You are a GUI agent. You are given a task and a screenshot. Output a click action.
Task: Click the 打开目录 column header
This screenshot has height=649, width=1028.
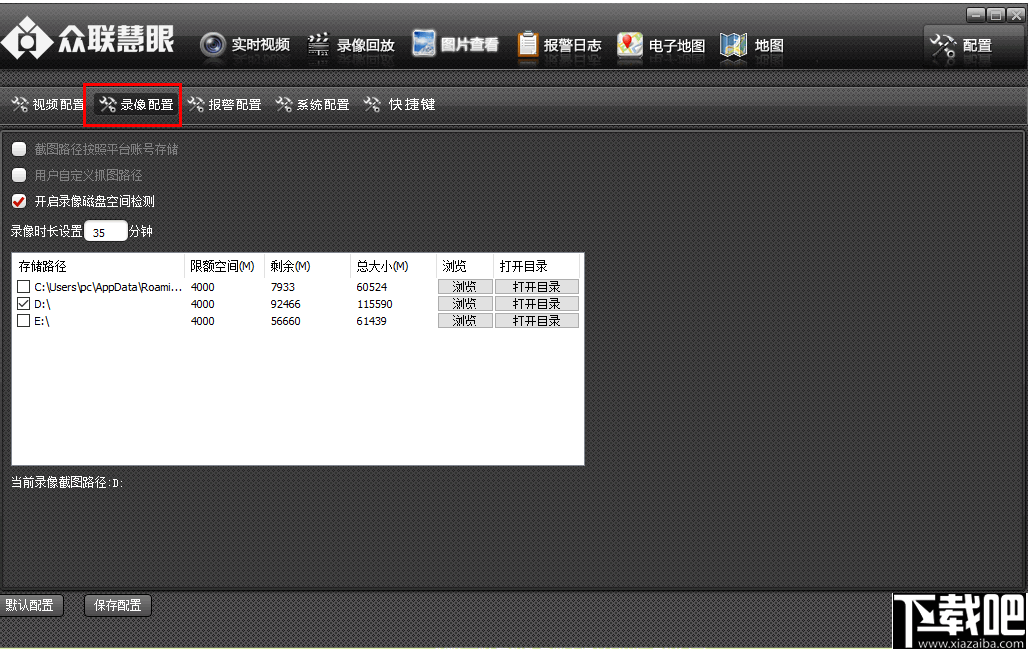536,266
